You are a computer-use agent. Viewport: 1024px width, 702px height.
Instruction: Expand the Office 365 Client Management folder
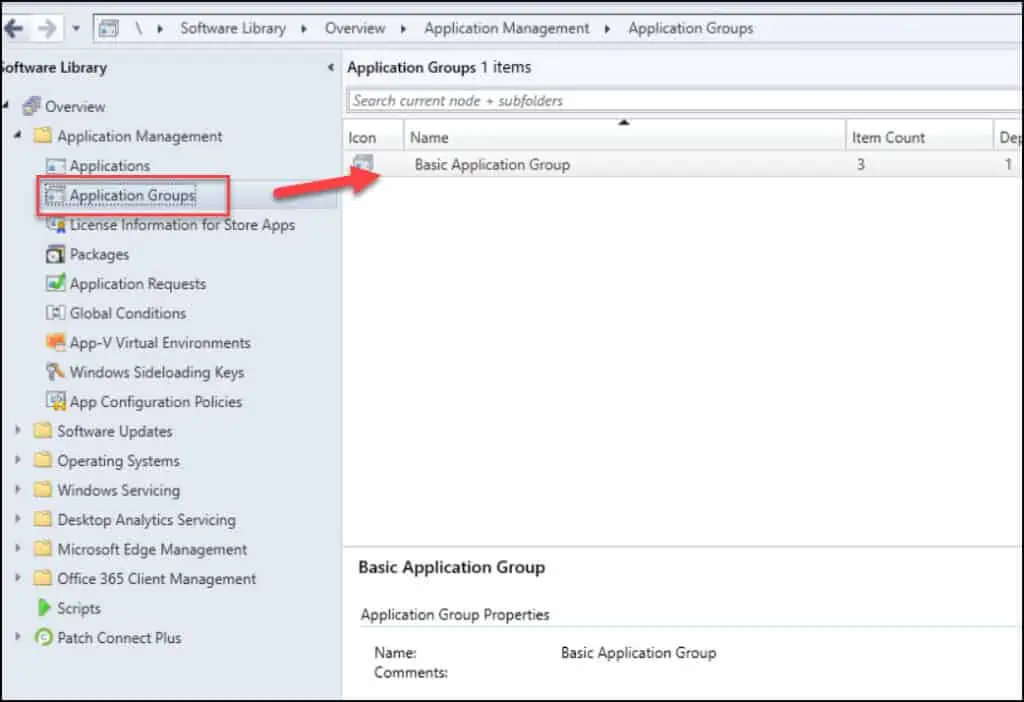pos(18,577)
